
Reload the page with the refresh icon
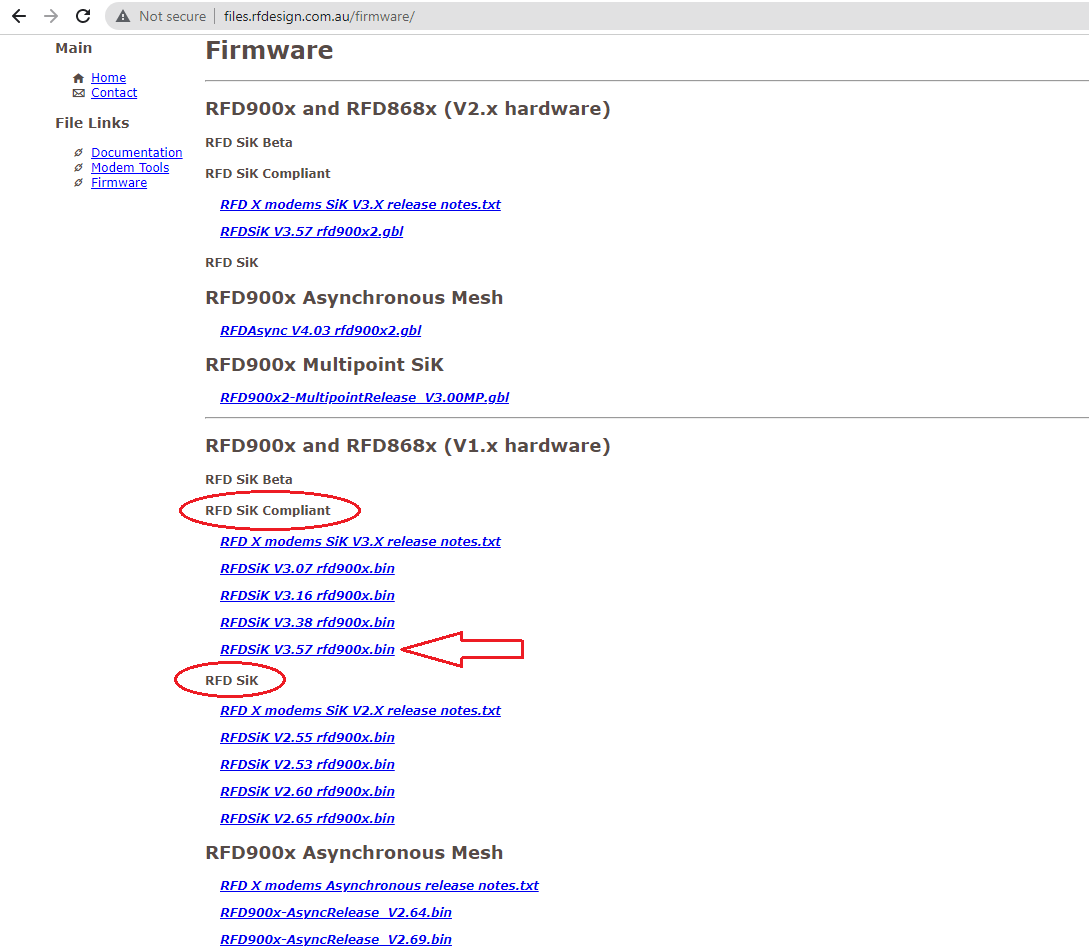click(x=83, y=16)
